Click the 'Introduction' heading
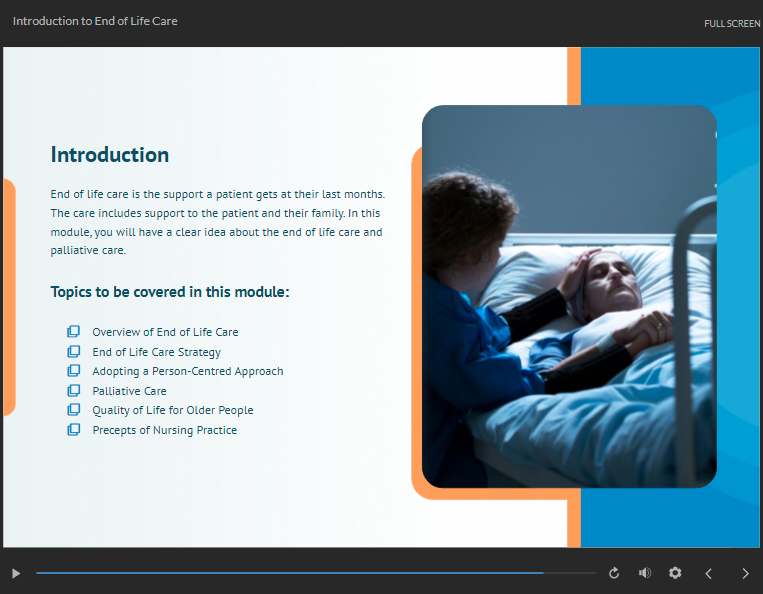The width and height of the screenshot is (763, 594). pyautogui.click(x=110, y=155)
